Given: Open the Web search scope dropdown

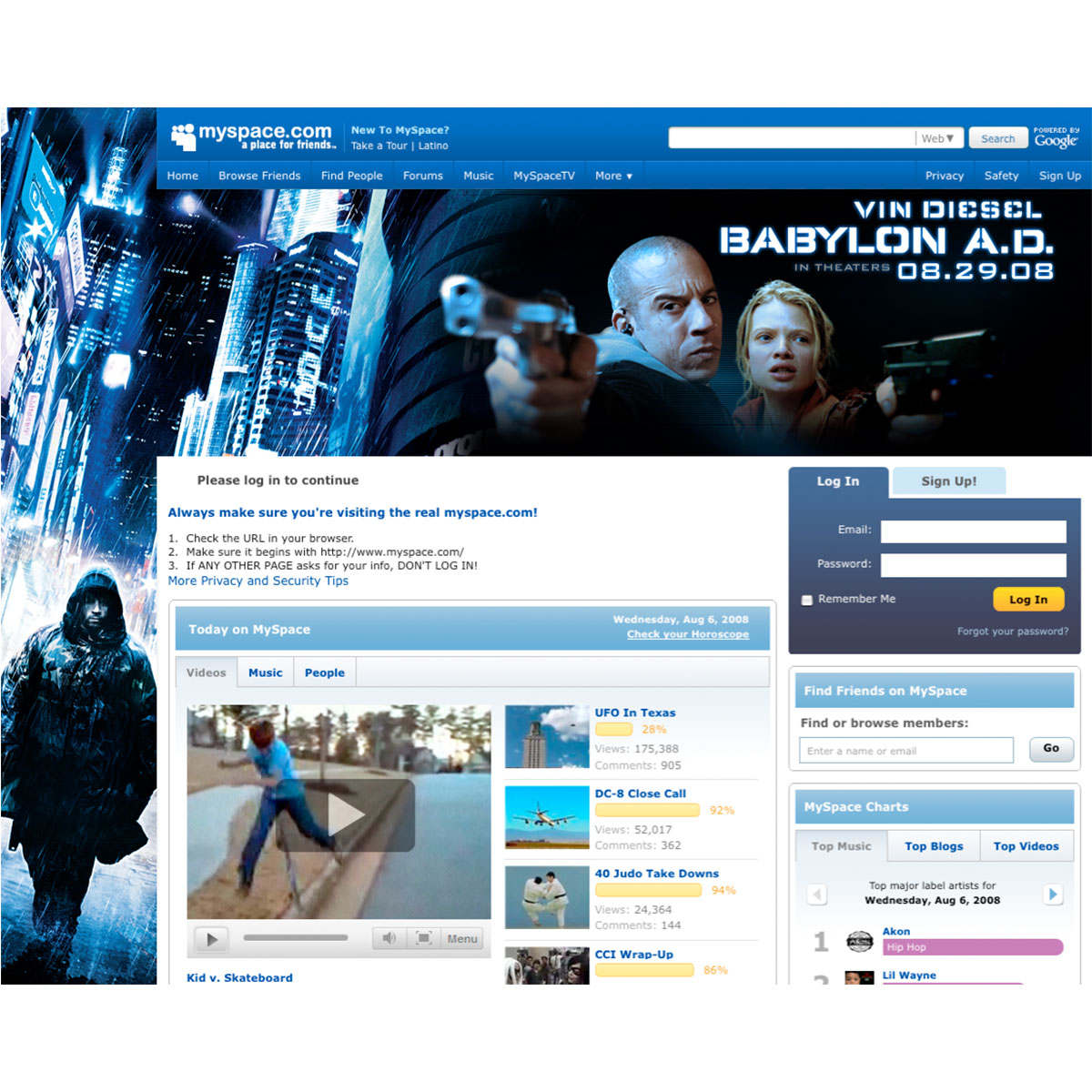Looking at the screenshot, I should [938, 138].
